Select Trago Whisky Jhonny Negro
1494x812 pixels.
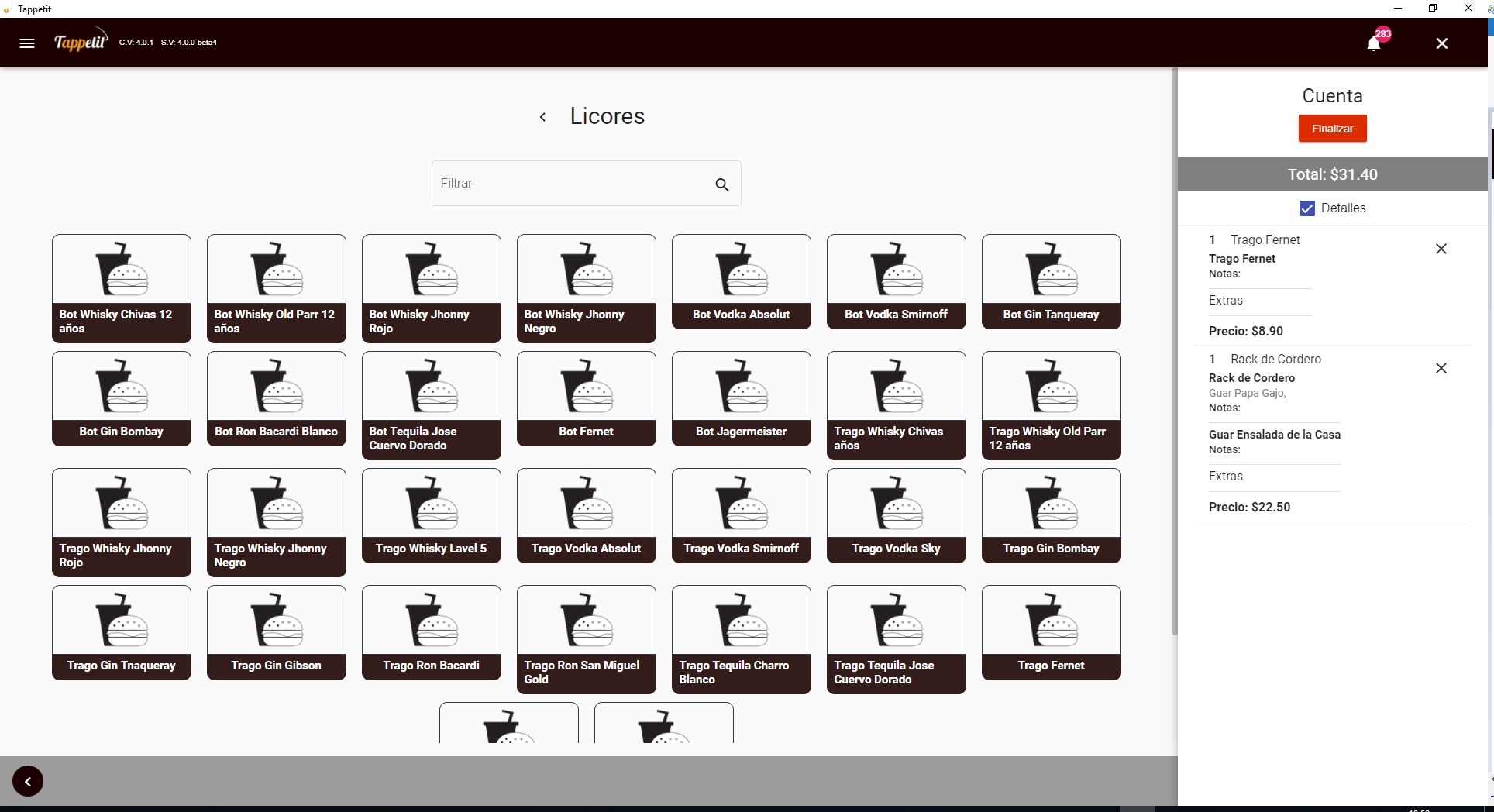[277, 522]
